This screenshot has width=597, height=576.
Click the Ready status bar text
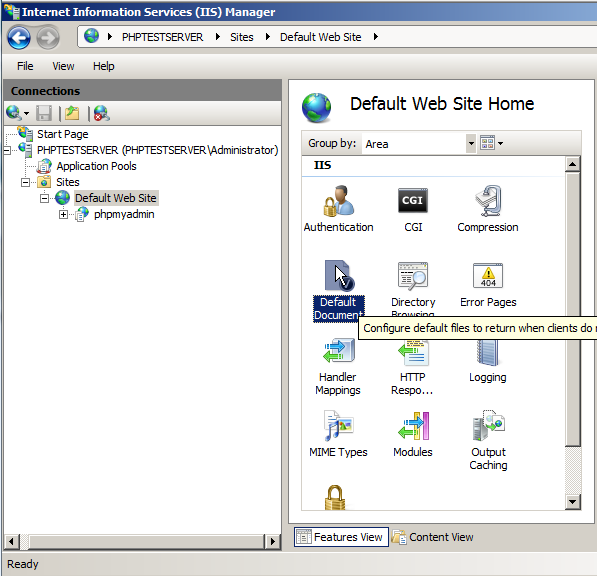[x=23, y=564]
